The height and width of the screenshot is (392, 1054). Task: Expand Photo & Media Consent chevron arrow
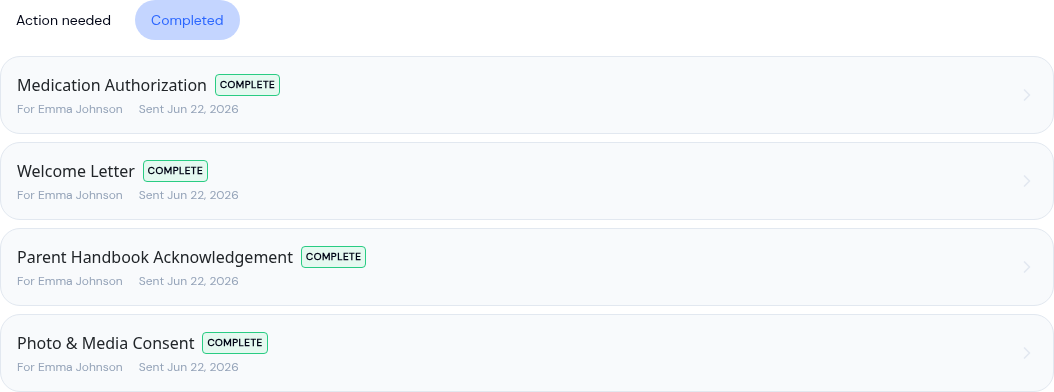[x=1026, y=354]
